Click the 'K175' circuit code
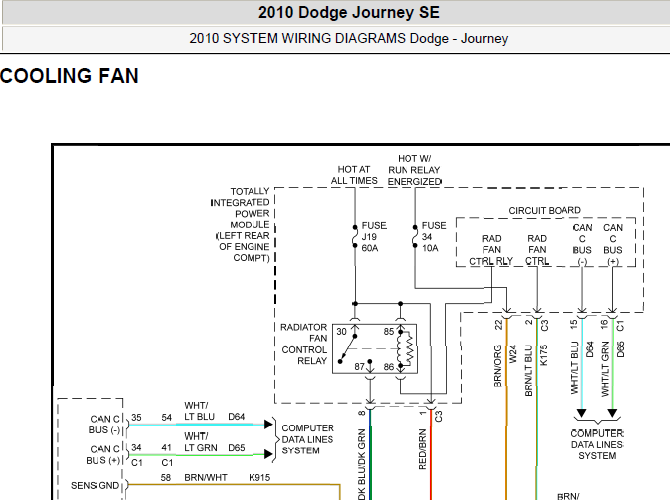 point(544,356)
